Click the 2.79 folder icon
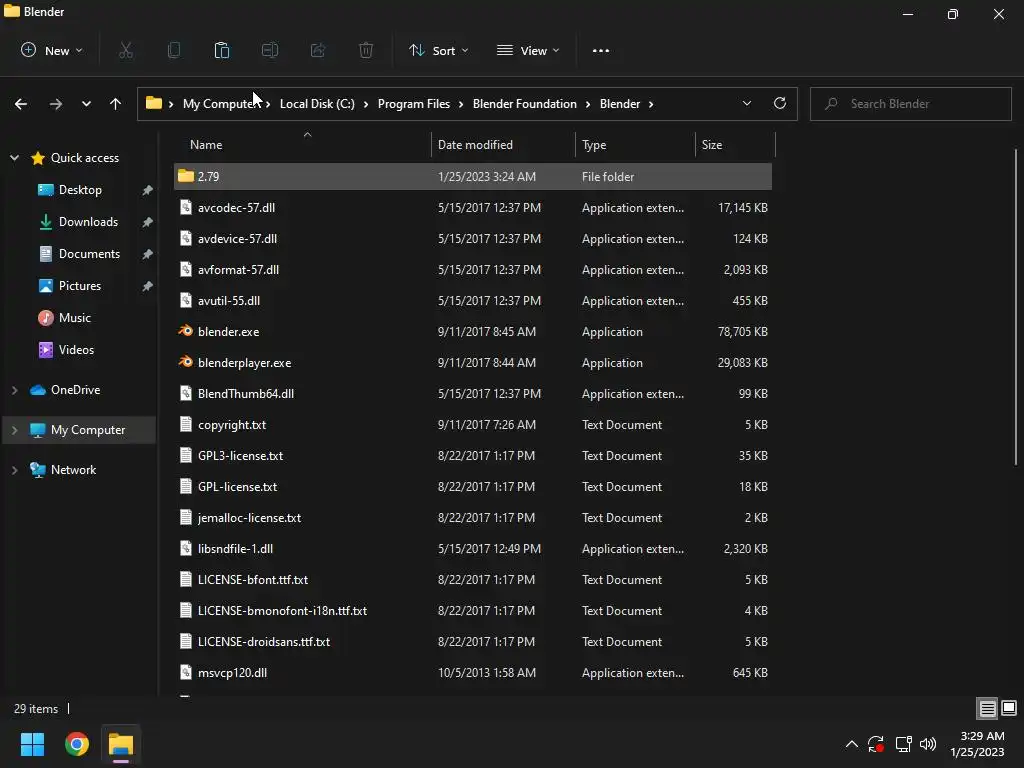 186,176
